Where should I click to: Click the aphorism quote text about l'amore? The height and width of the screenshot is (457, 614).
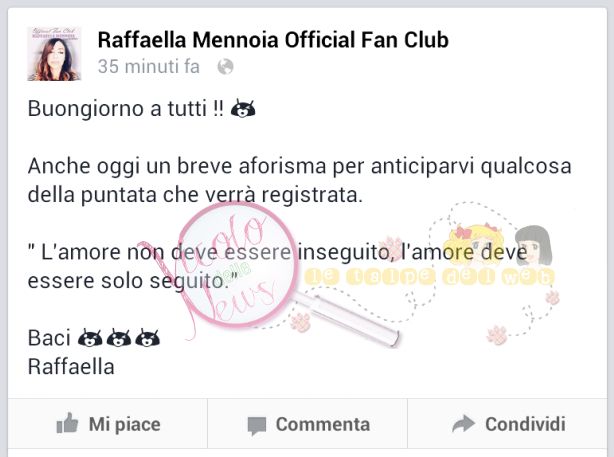(277, 266)
